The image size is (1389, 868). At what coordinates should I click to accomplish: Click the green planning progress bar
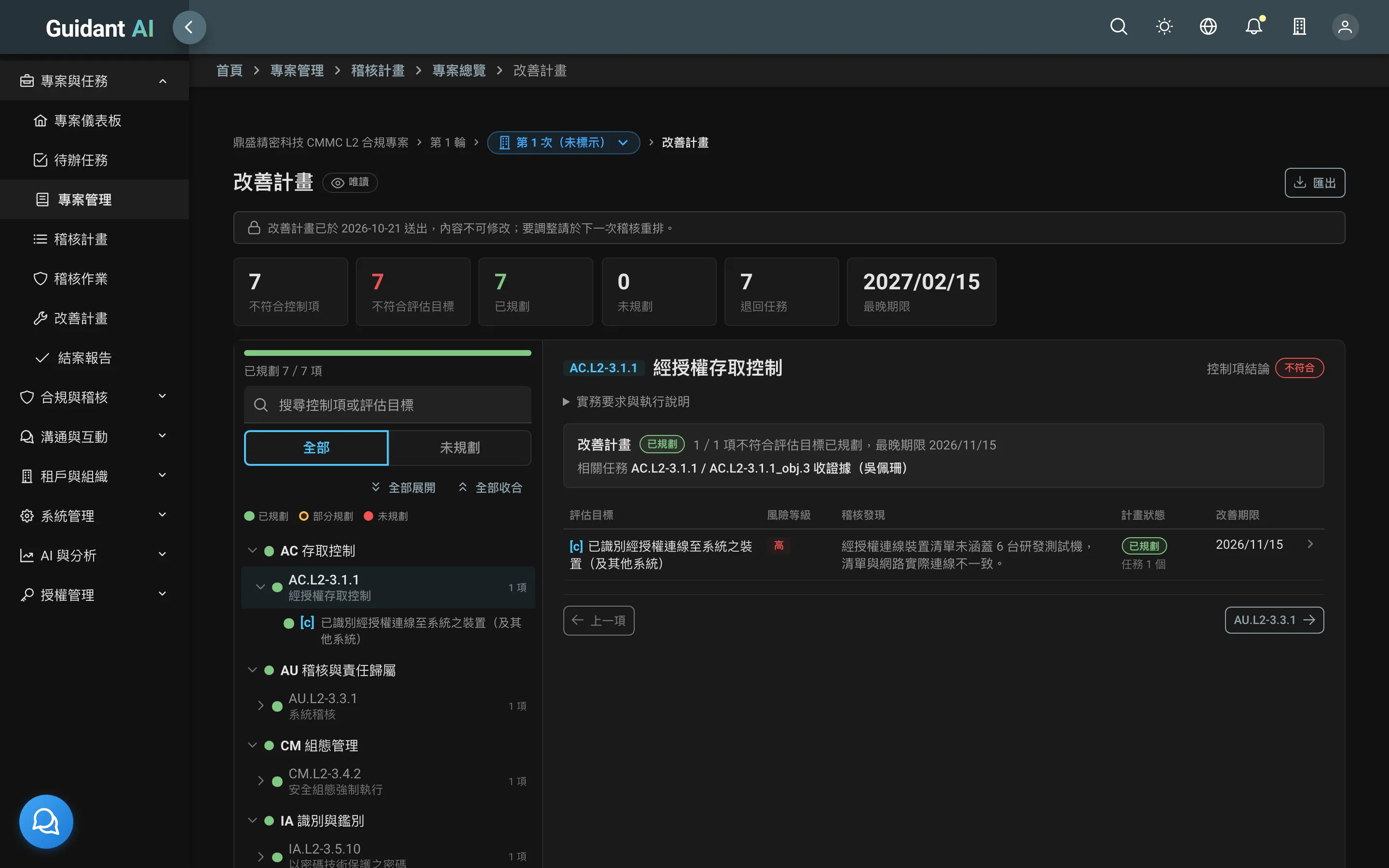(387, 353)
